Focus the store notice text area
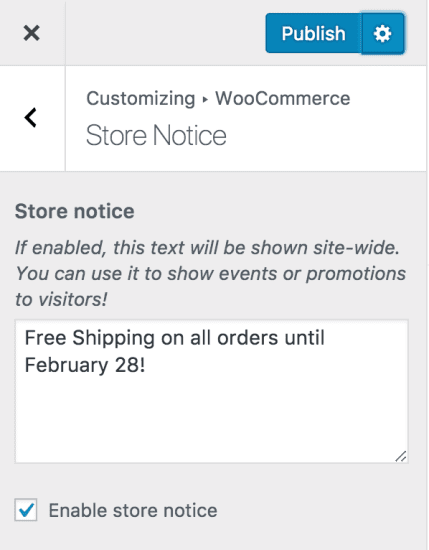The image size is (429, 550). click(212, 391)
